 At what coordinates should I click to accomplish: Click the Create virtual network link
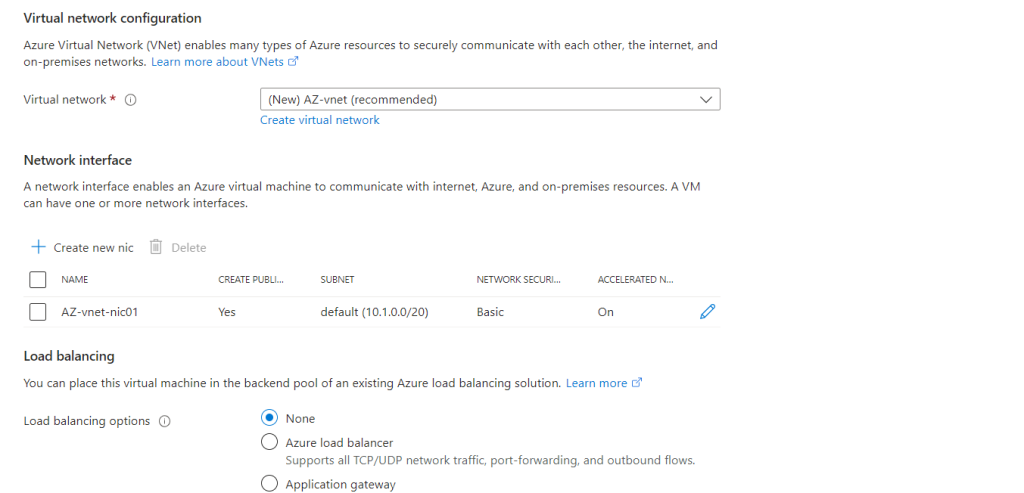320,120
